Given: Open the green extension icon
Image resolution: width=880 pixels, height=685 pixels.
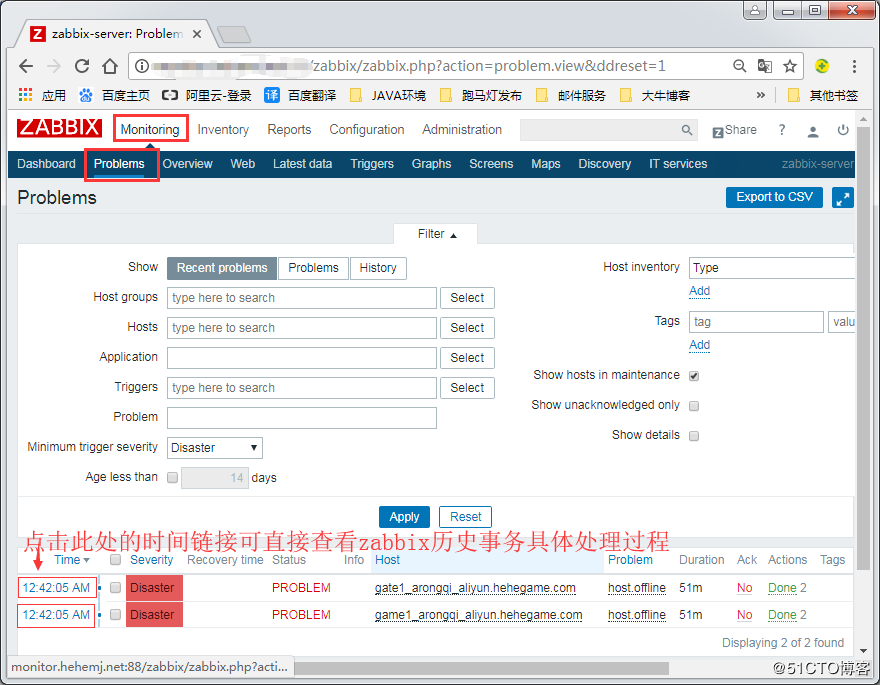Looking at the screenshot, I should pyautogui.click(x=822, y=66).
